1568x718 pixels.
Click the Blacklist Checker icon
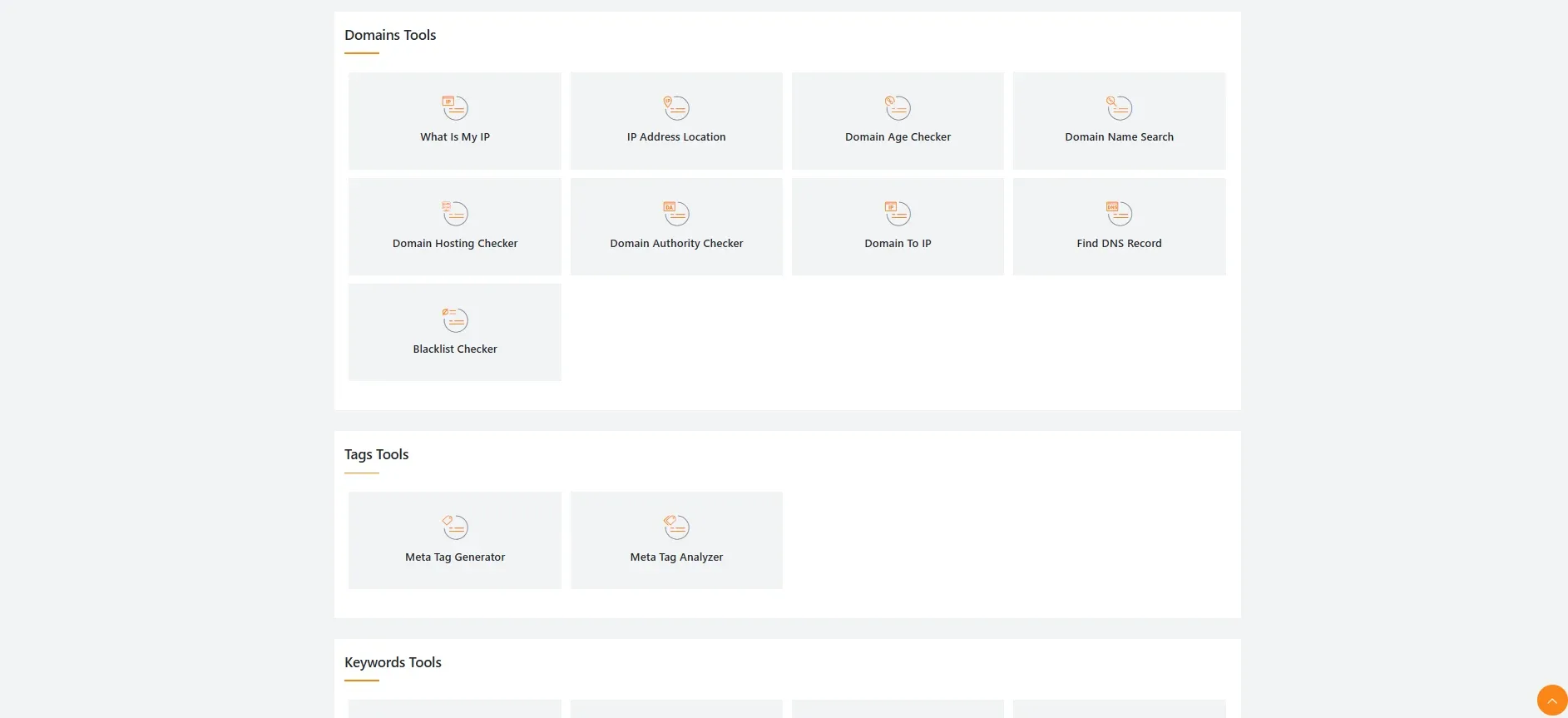point(455,319)
